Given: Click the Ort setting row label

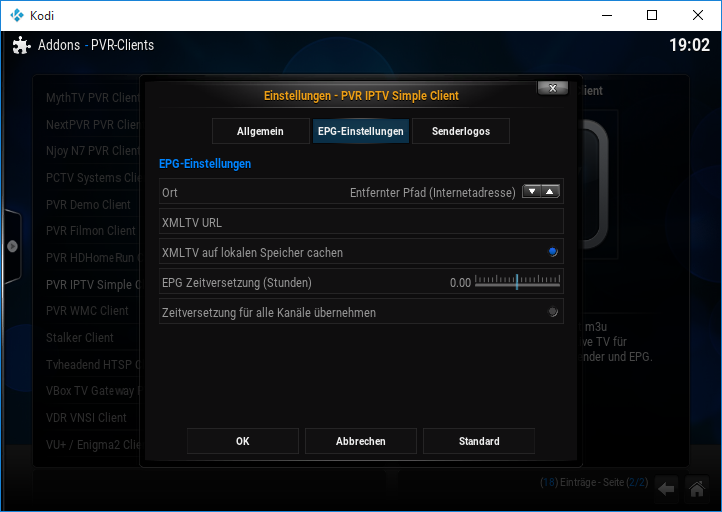Looking at the screenshot, I should coord(169,192).
